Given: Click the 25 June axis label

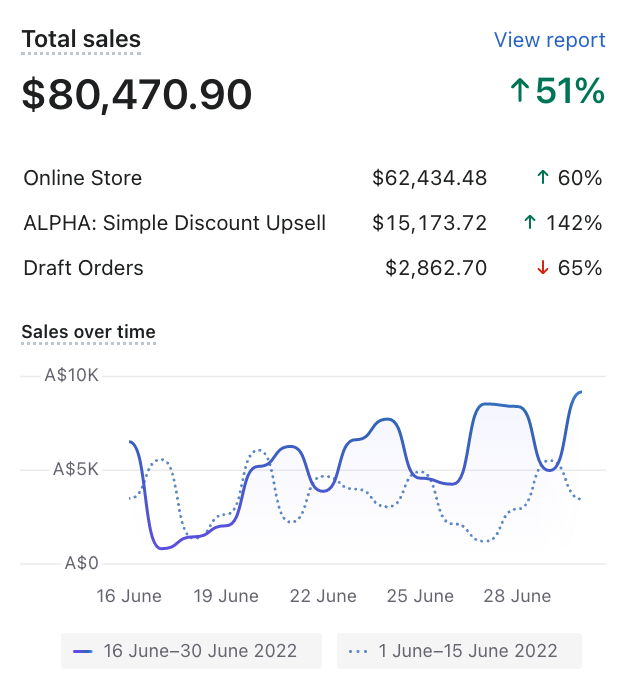Looking at the screenshot, I should (x=420, y=596).
